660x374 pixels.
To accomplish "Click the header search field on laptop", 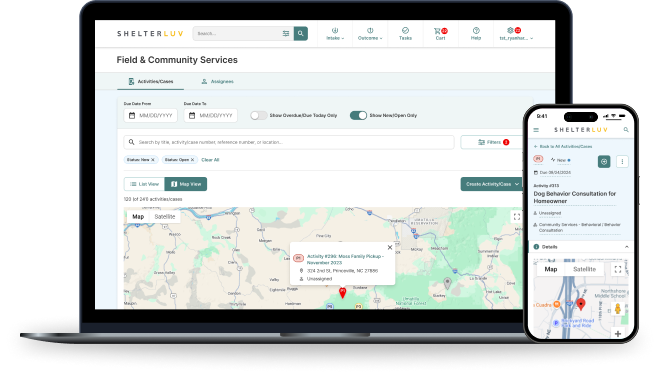I will [243, 33].
